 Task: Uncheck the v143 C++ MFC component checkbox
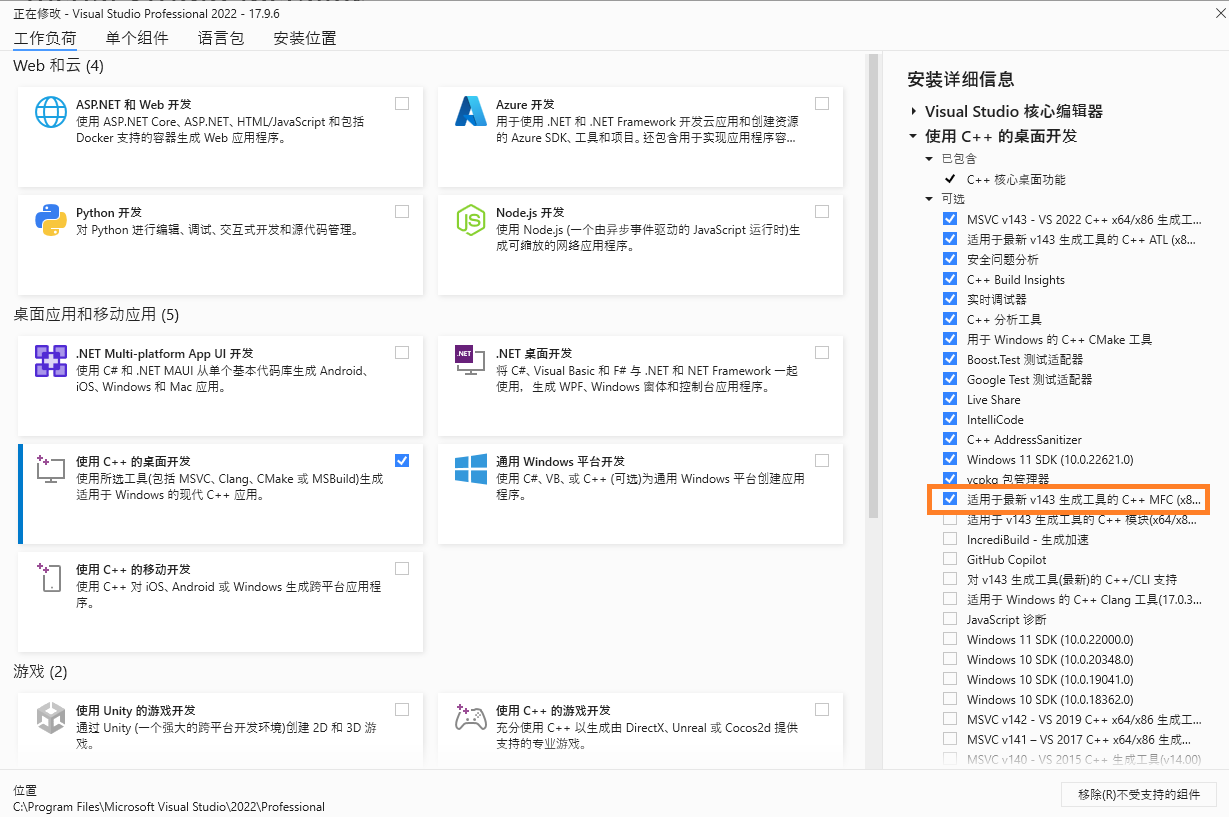[949, 498]
